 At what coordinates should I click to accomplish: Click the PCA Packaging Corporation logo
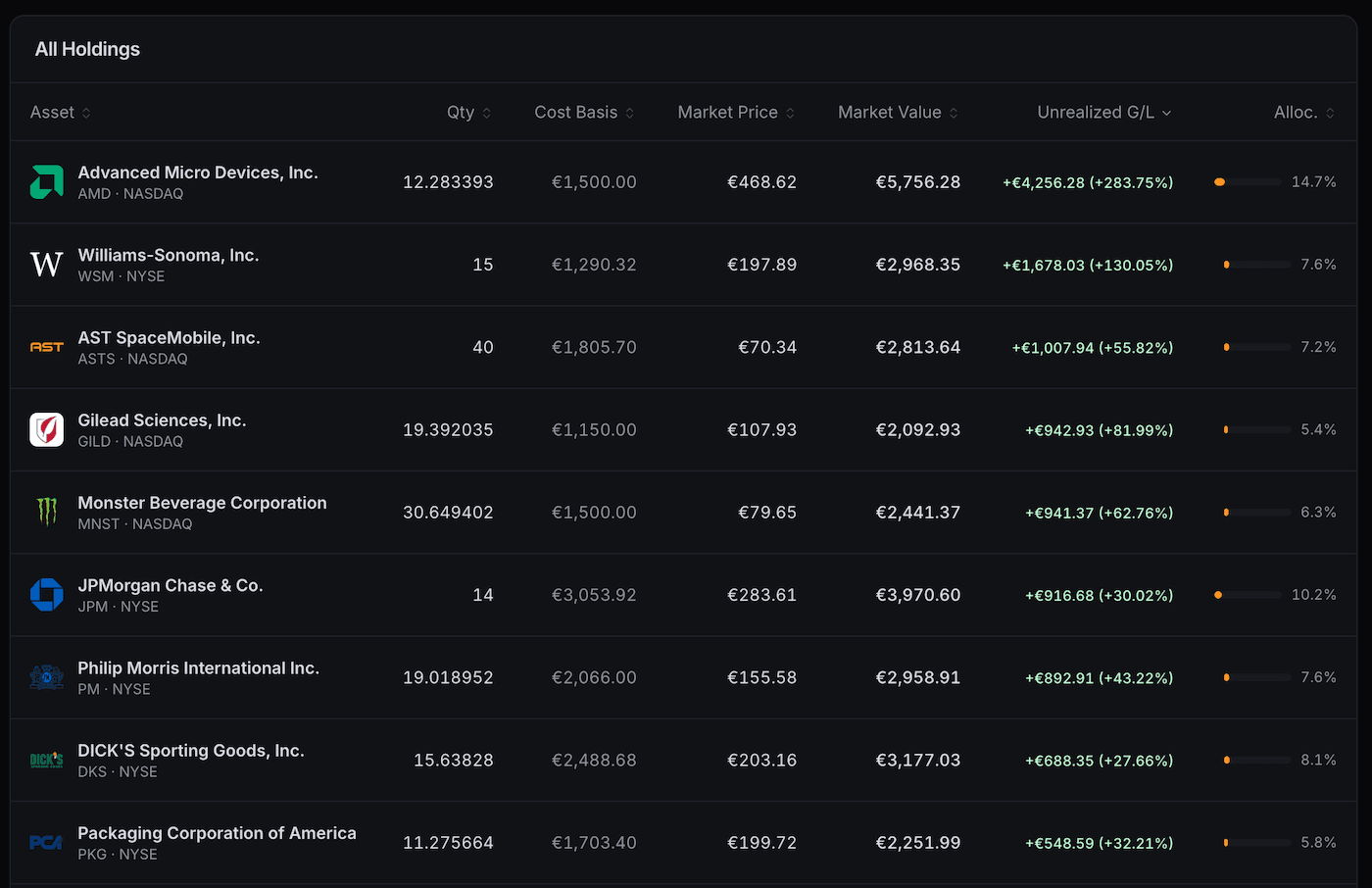(46, 842)
